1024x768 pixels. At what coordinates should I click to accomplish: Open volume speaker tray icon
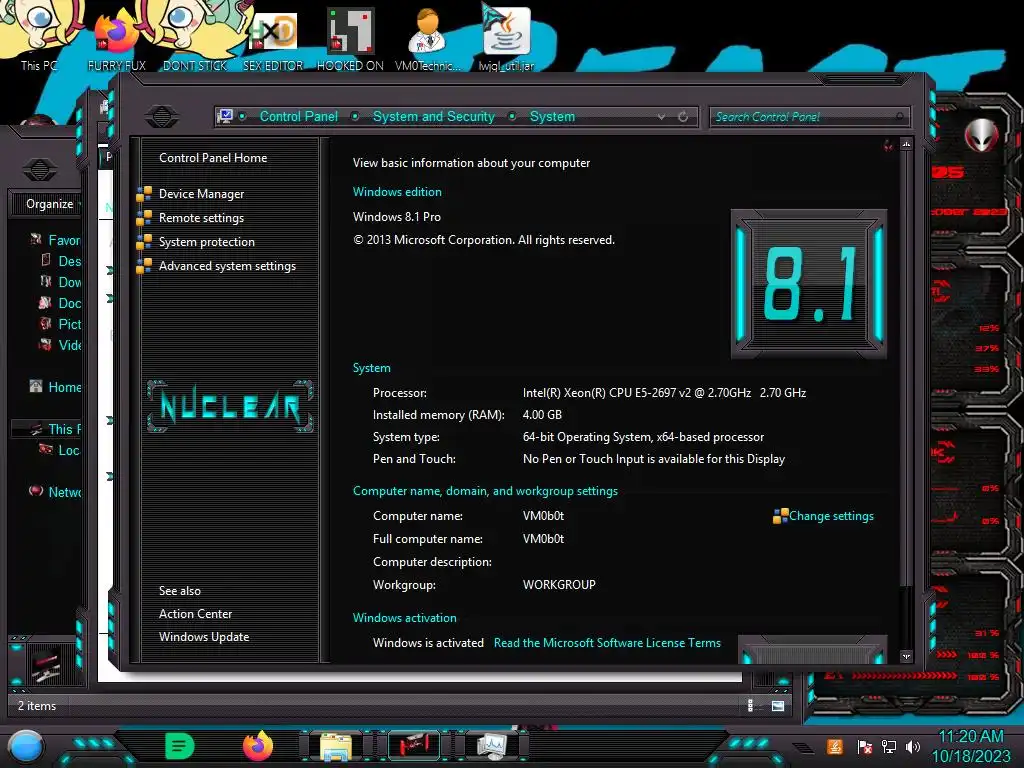[x=912, y=746]
